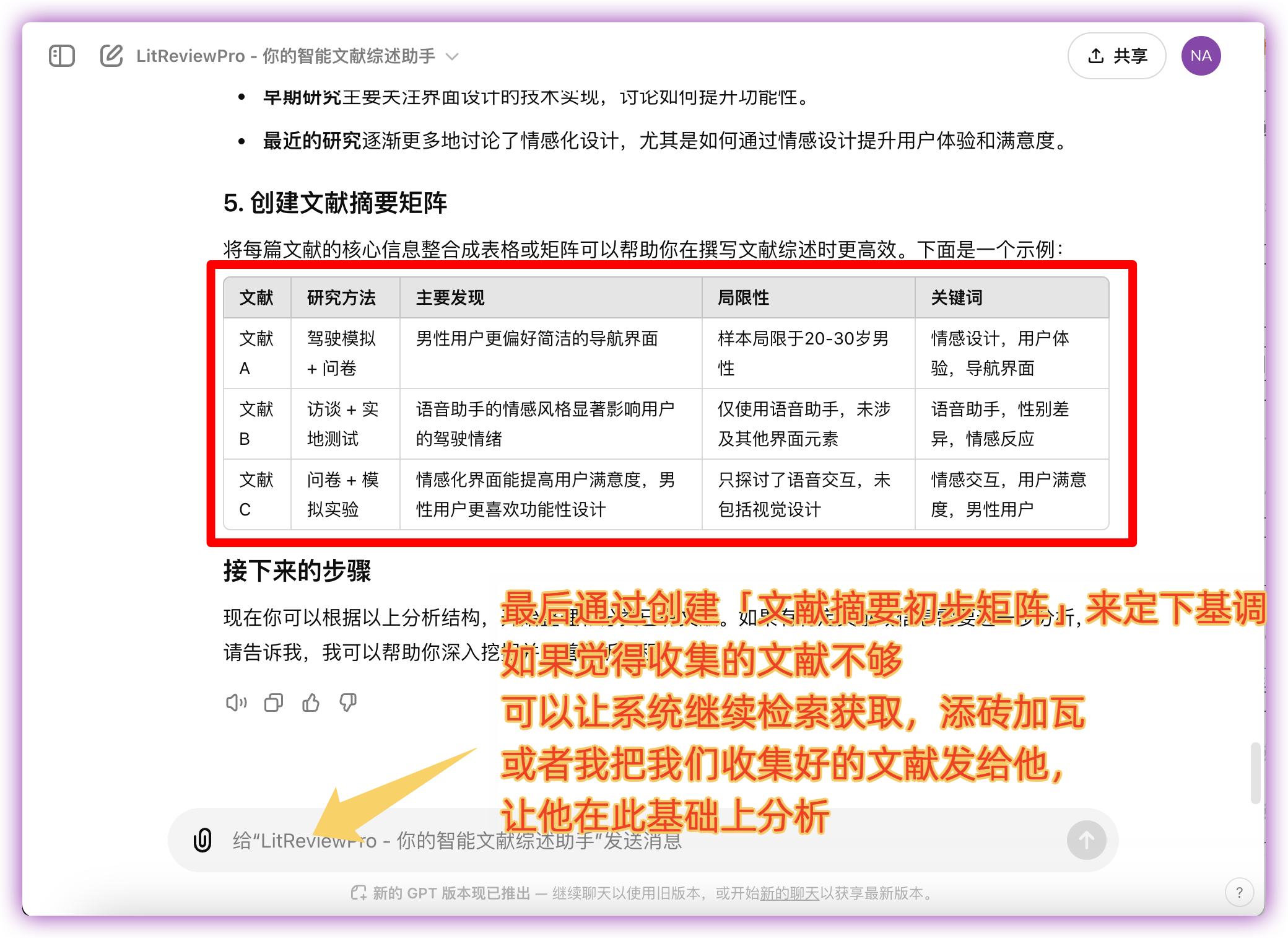Select the 文献 column header cell
Screen dimensions: 1288x938
257,298
